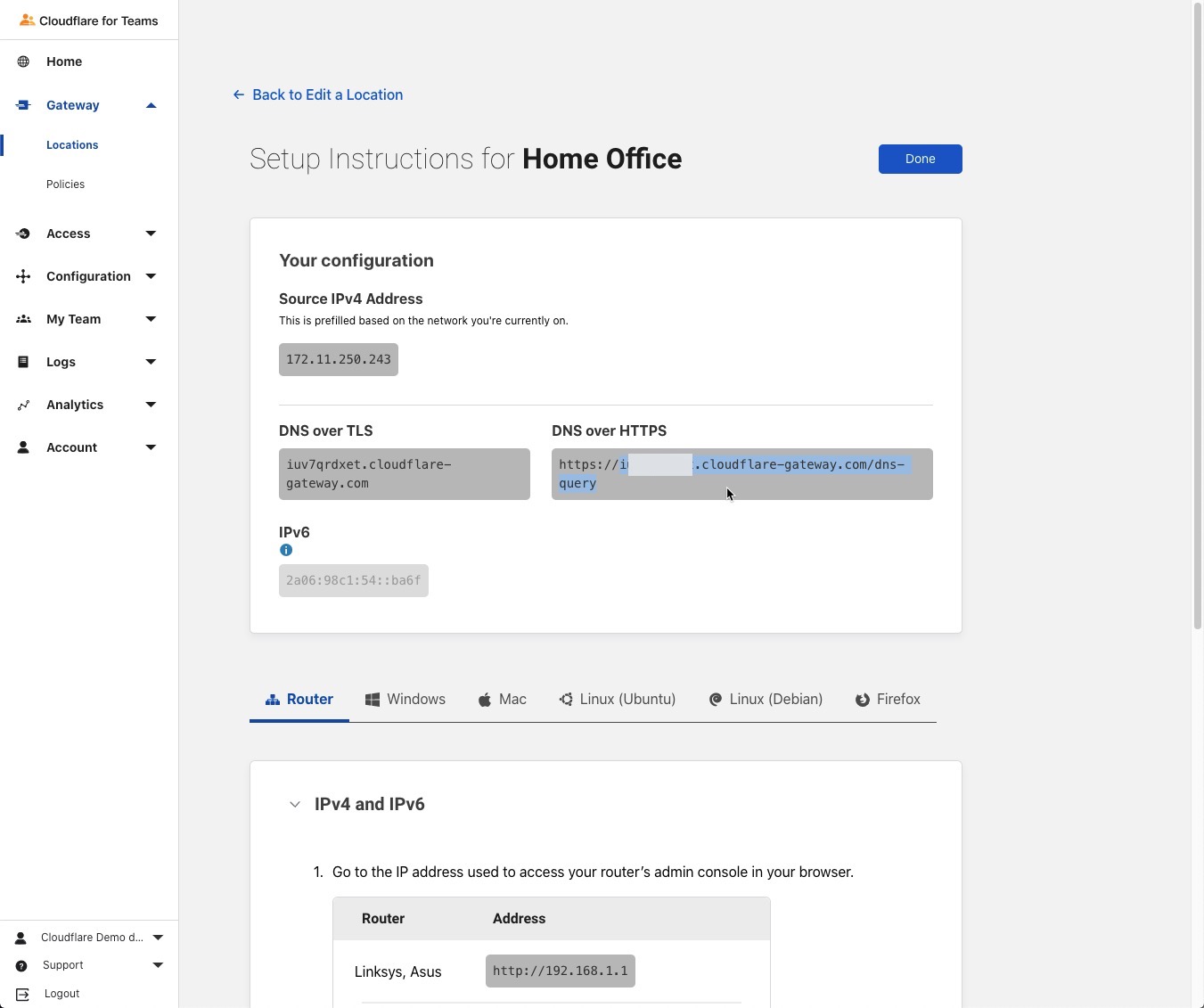Click the Gateway icon in sidebar
This screenshot has height=1008, width=1204.
(23, 105)
